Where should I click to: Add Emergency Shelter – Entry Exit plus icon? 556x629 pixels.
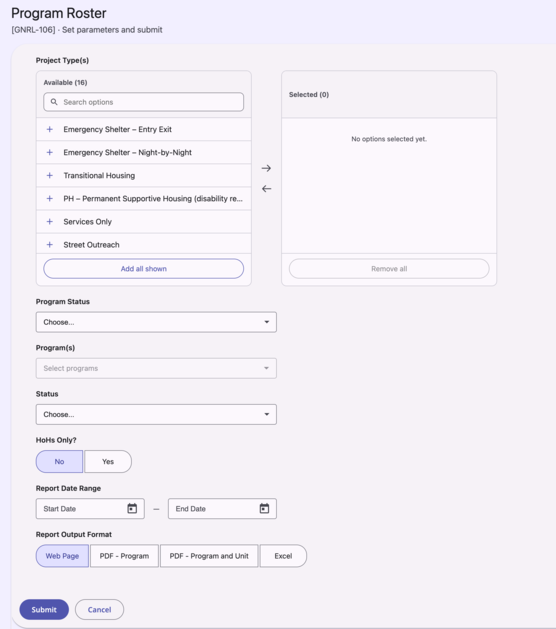[50, 129]
